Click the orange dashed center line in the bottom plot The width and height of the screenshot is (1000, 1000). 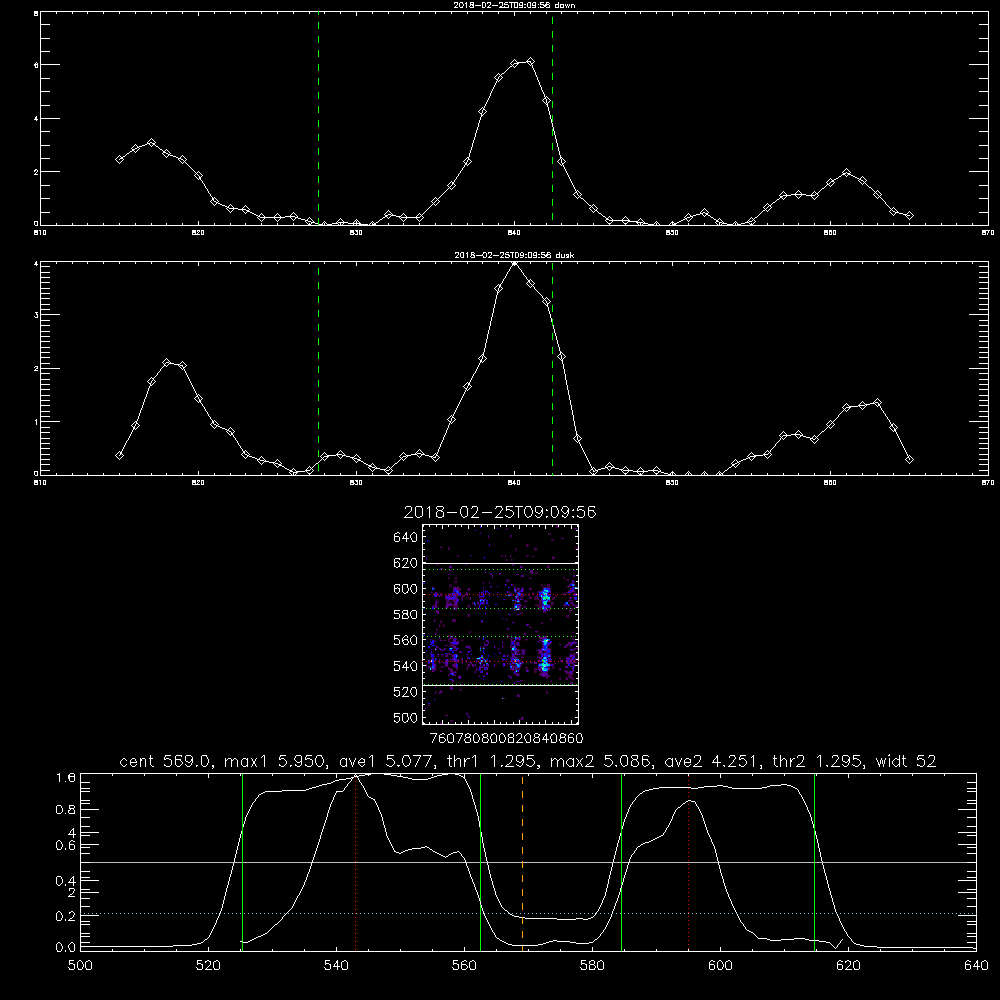click(x=522, y=861)
